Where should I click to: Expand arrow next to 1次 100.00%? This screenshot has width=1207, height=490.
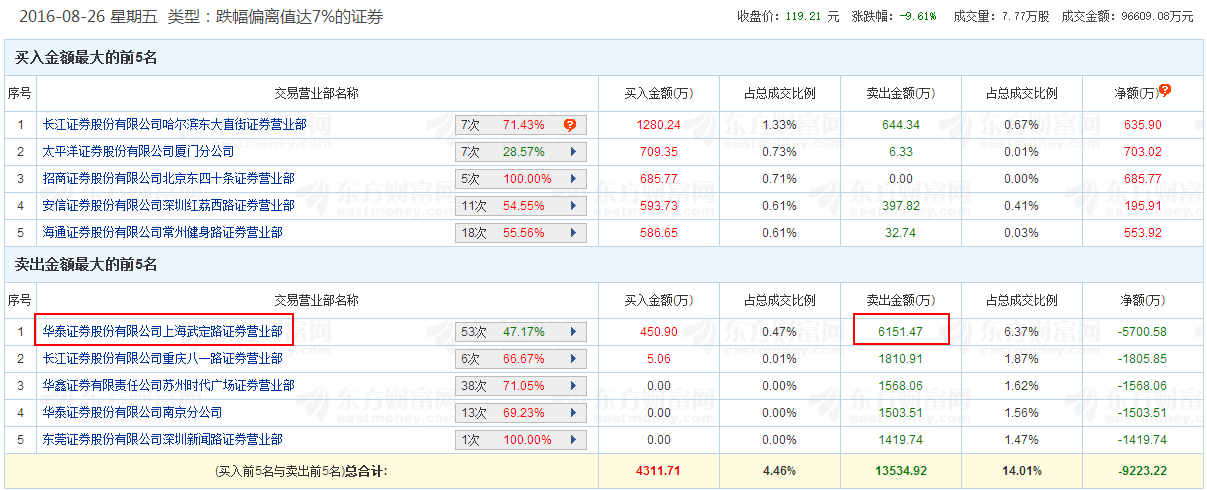573,439
